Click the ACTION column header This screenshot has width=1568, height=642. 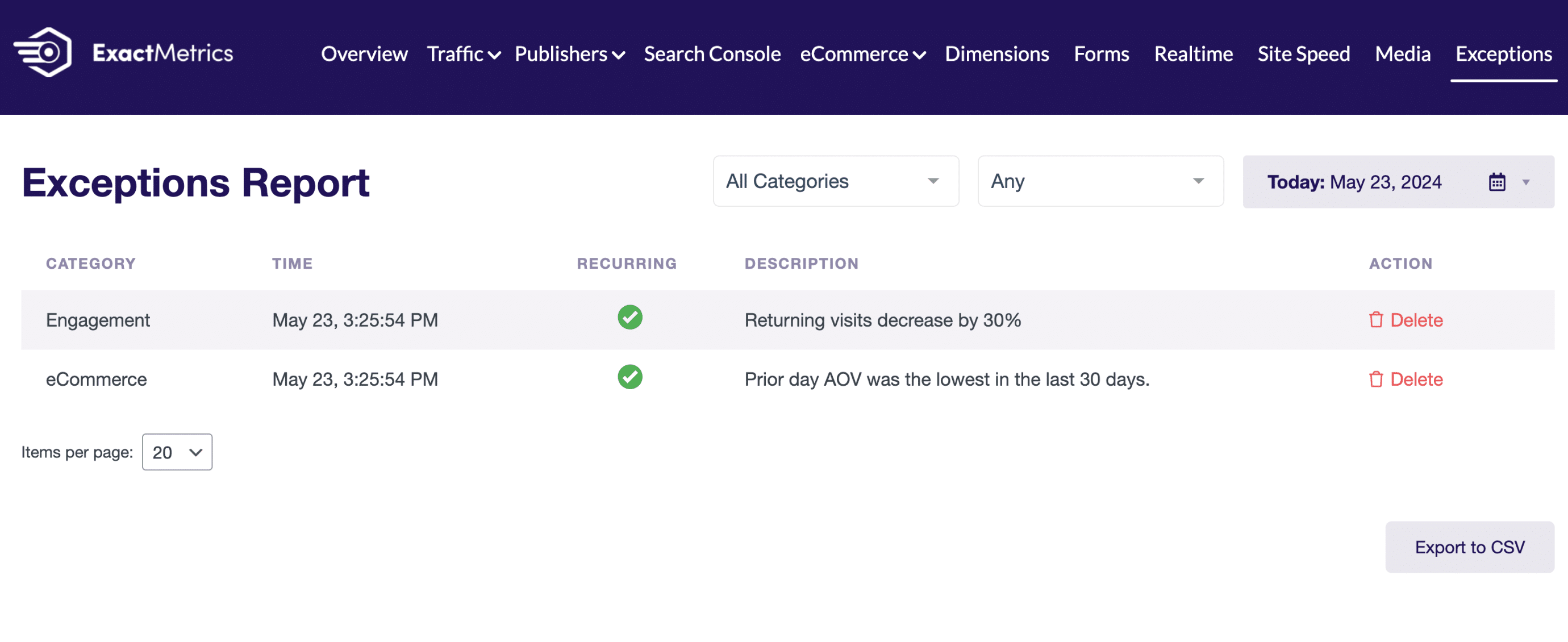tap(1400, 263)
